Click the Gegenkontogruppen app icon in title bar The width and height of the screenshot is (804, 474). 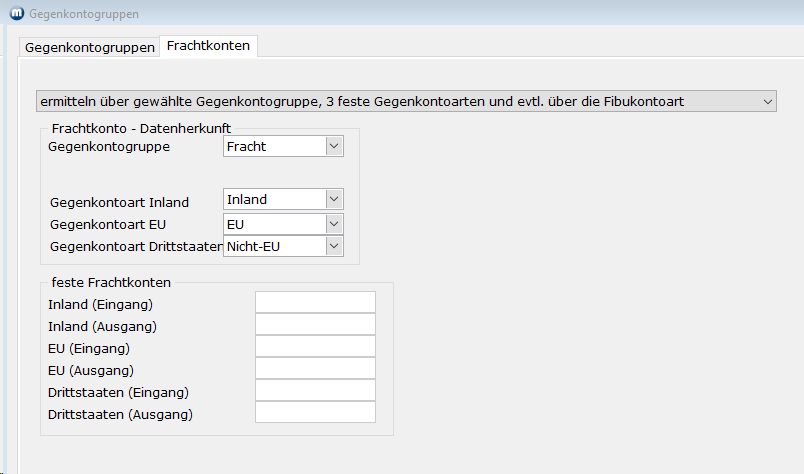click(x=15, y=14)
